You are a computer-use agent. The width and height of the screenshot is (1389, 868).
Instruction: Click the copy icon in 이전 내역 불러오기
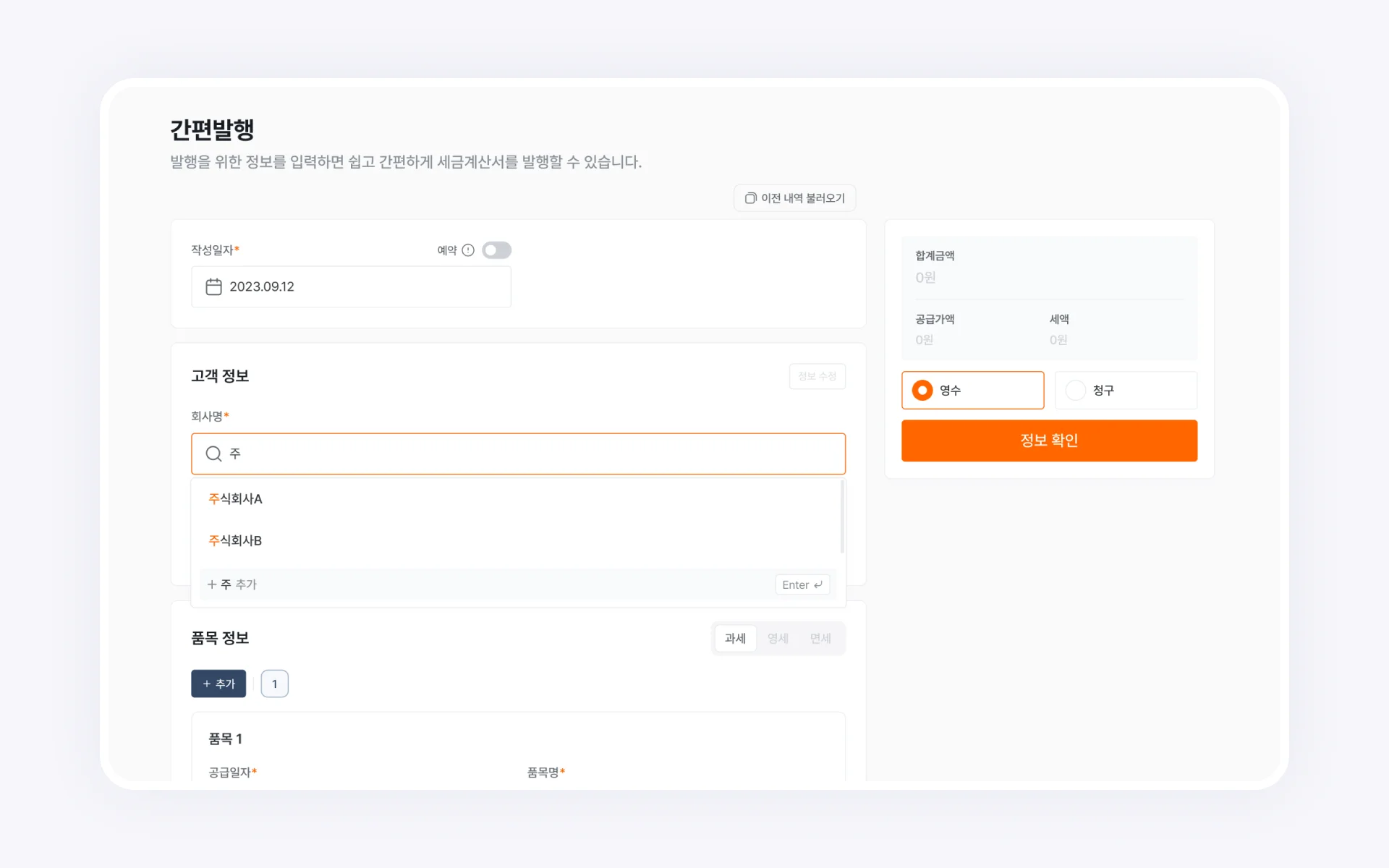pos(749,197)
